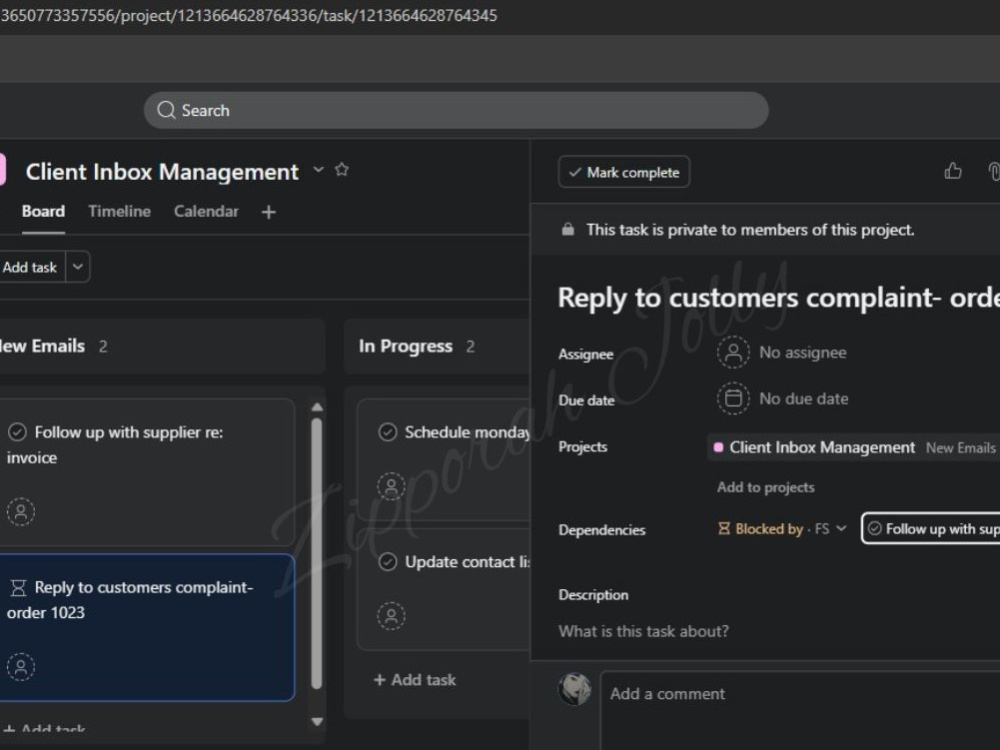The image size is (1000, 750).
Task: Open Add task dropdown arrow
Action: [78, 267]
